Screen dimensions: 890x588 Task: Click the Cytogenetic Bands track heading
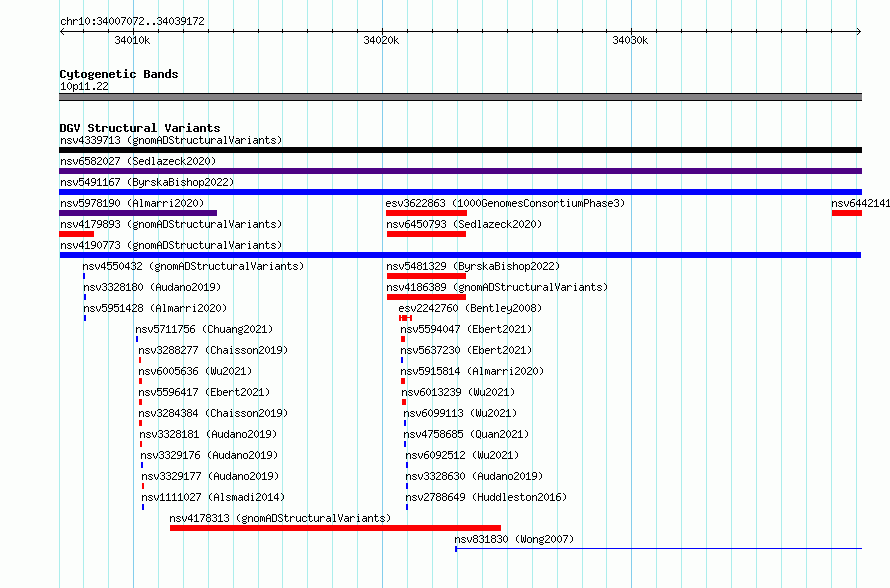[119, 74]
